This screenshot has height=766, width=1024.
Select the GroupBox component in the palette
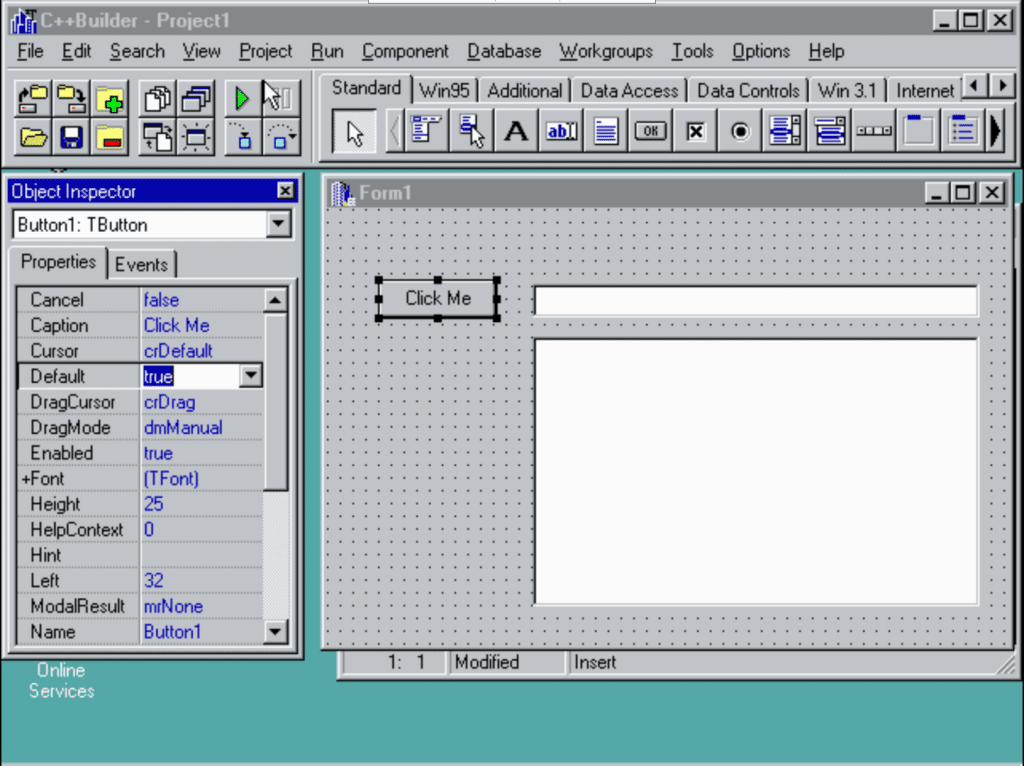pyautogui.click(x=919, y=131)
